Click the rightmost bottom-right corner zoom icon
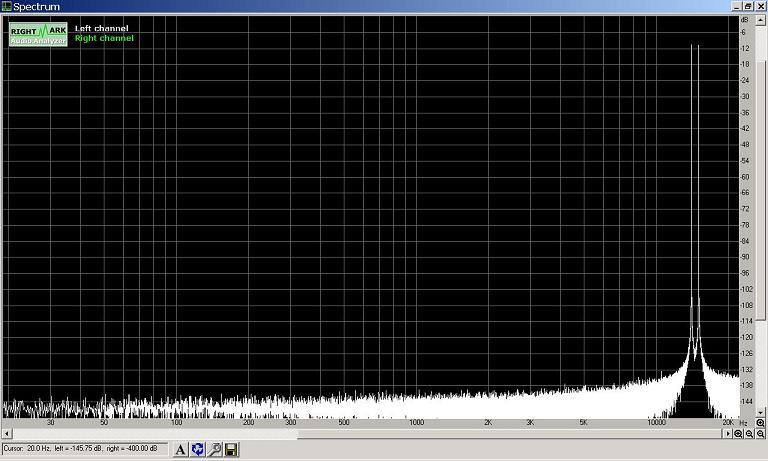The height and width of the screenshot is (461, 768). [x=760, y=434]
